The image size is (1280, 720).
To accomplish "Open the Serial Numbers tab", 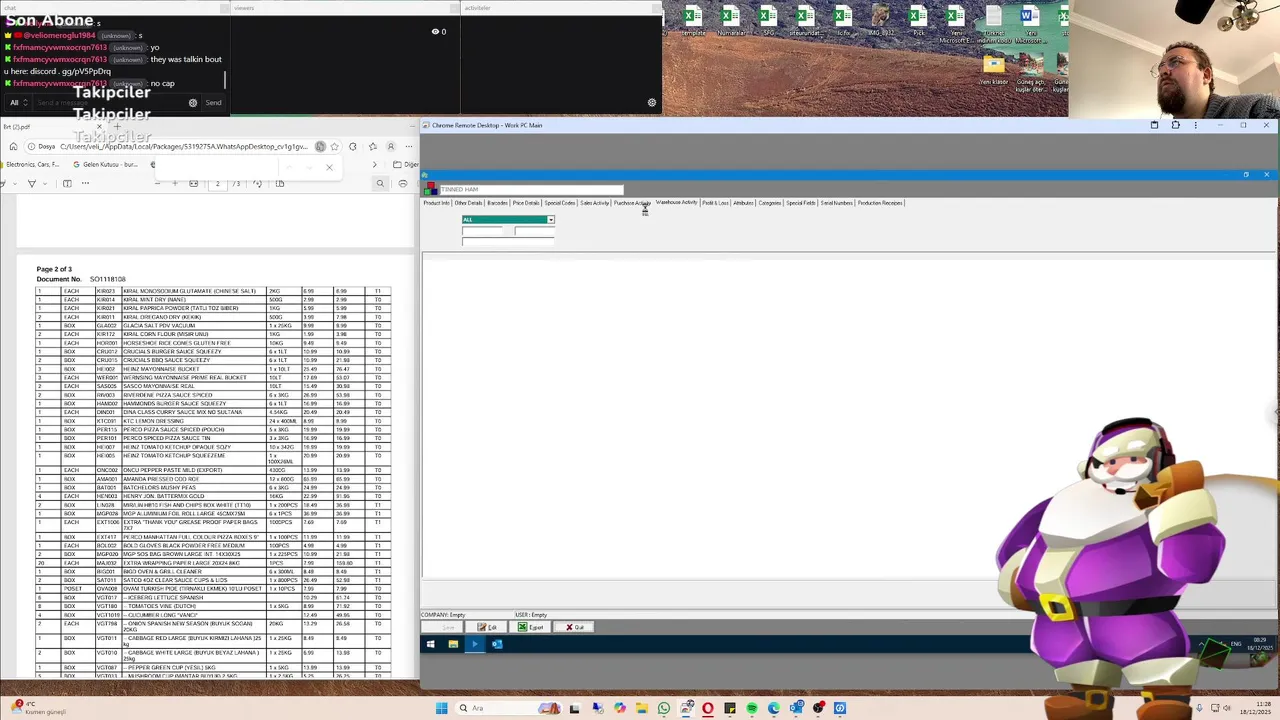I will pyautogui.click(x=837, y=203).
